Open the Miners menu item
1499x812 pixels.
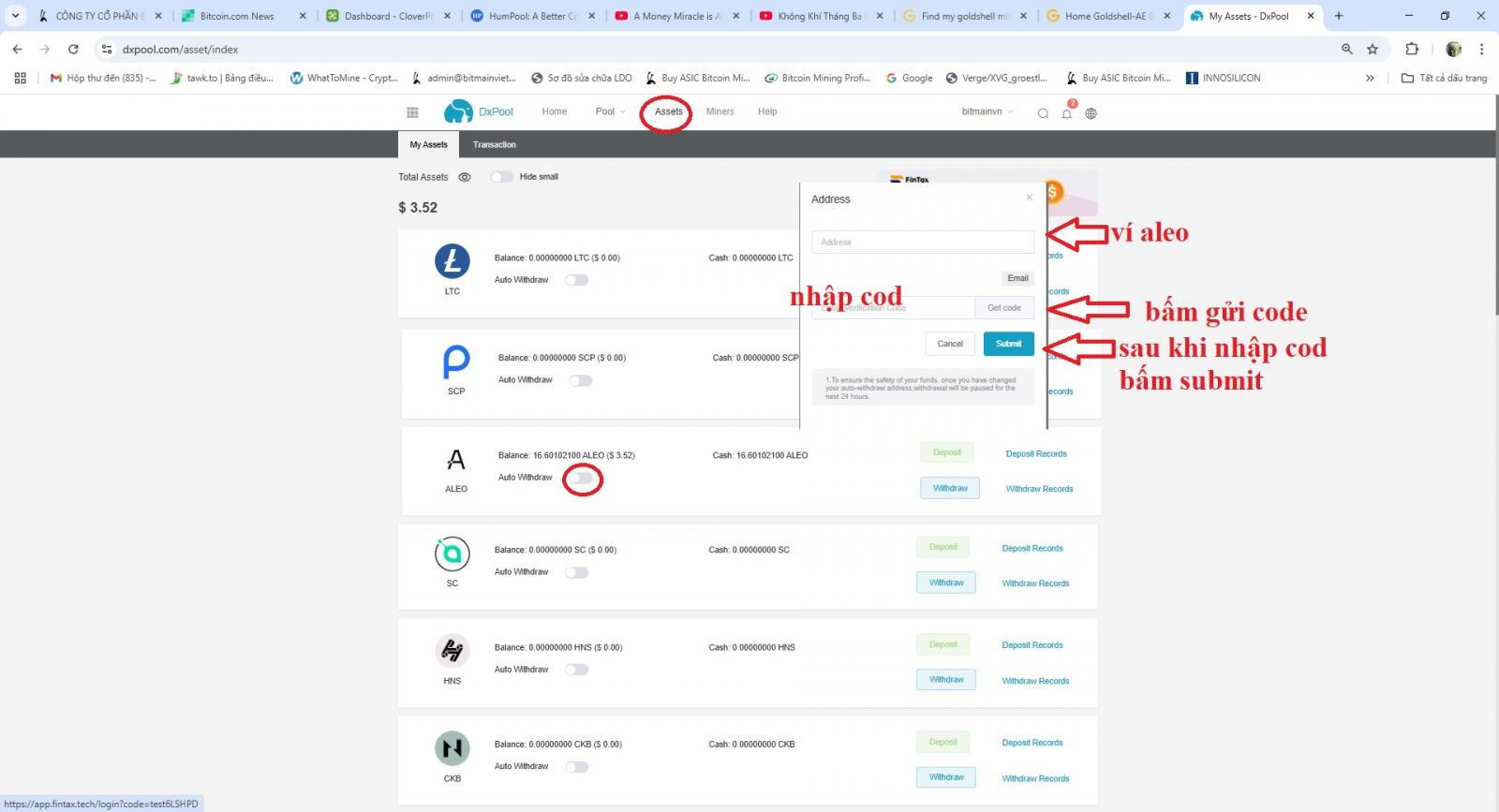click(720, 111)
